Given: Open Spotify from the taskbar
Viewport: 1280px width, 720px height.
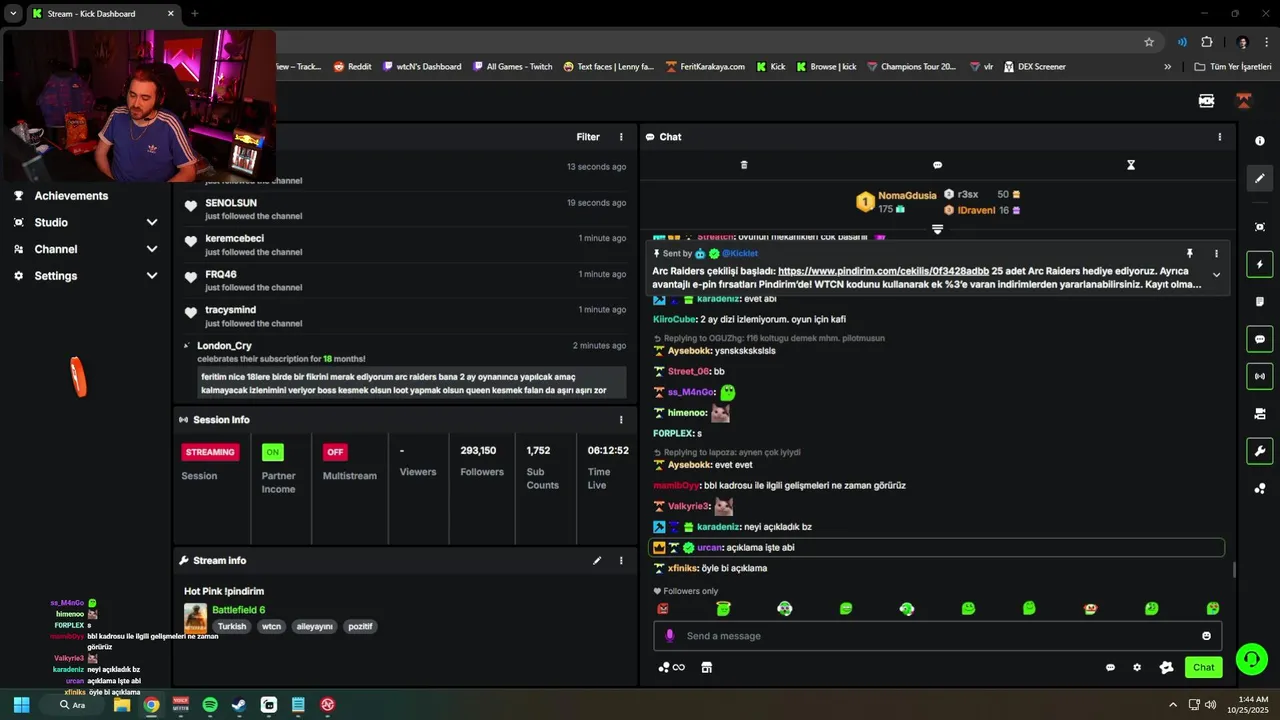Looking at the screenshot, I should coord(210,705).
